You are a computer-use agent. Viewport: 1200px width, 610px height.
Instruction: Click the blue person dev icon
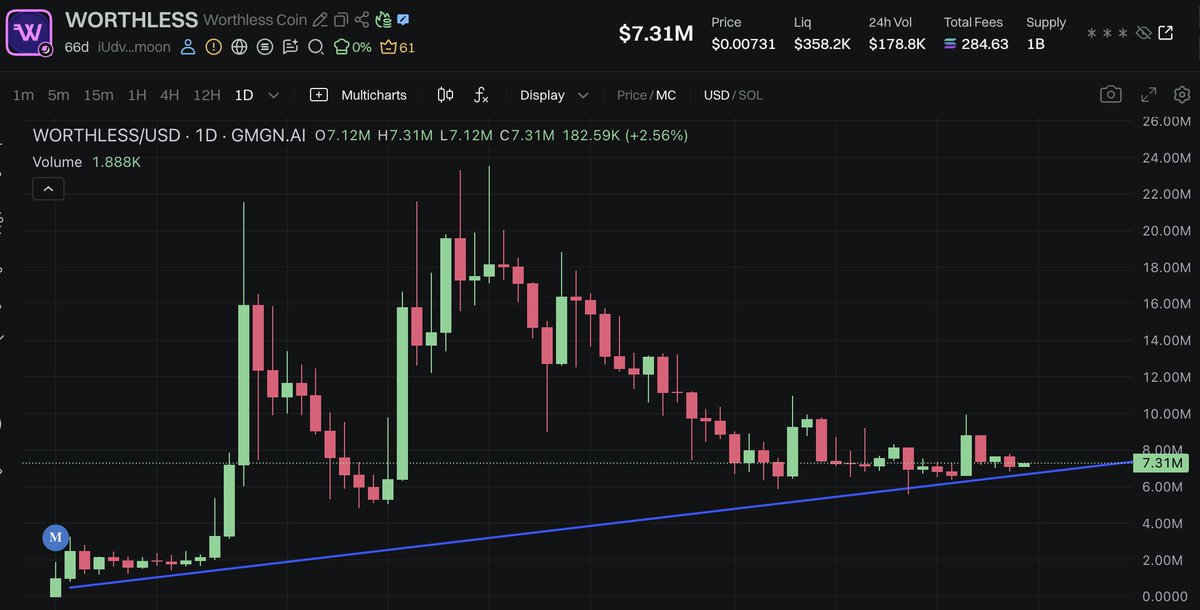tap(188, 47)
